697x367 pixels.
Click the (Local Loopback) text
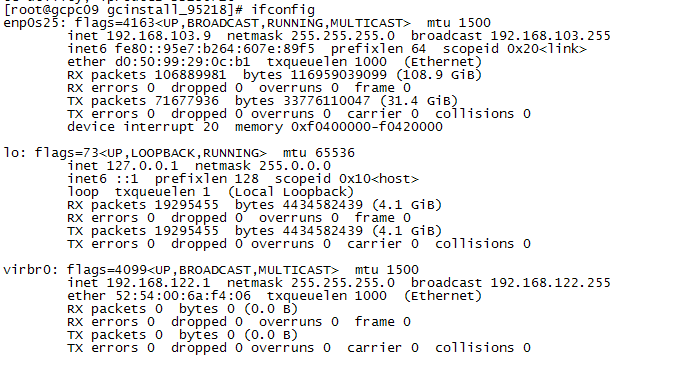tap(291, 192)
